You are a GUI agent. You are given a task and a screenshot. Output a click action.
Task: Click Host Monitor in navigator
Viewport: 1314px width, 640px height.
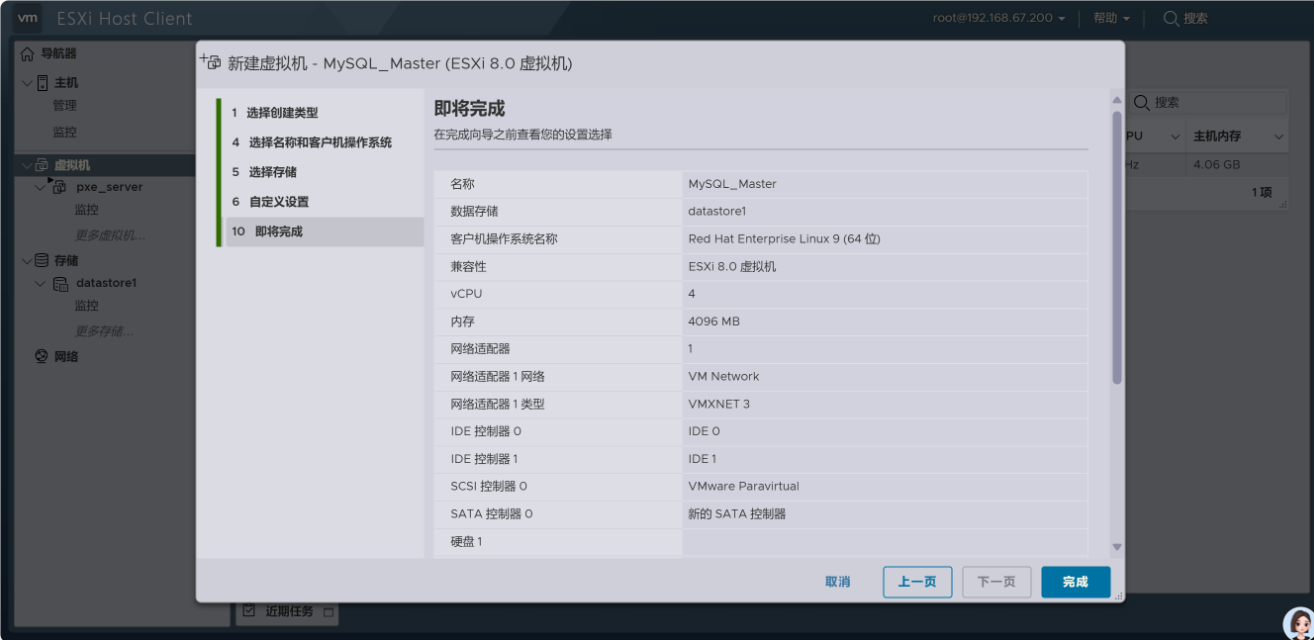point(65,132)
